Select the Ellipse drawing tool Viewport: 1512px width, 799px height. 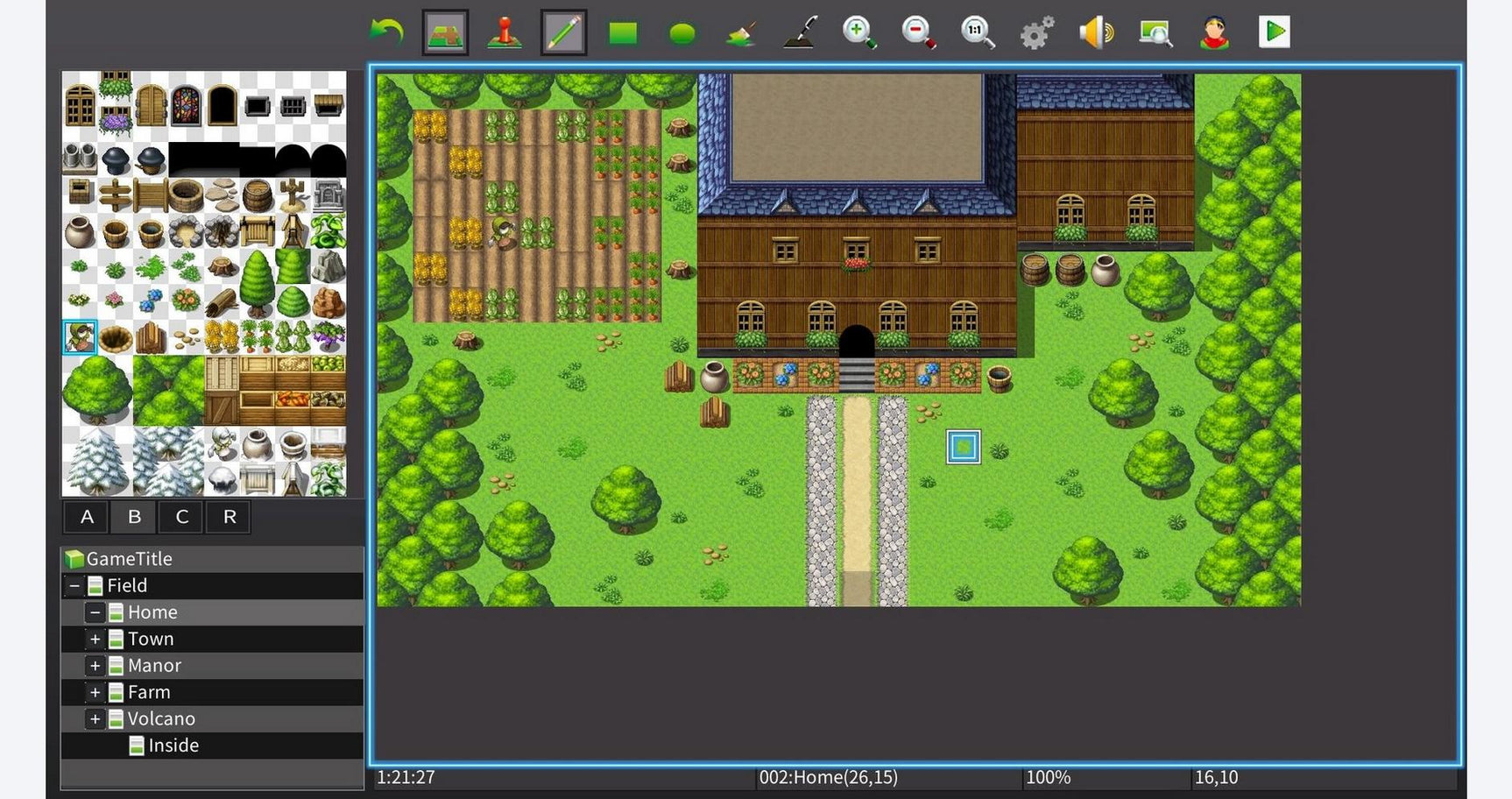pos(682,32)
